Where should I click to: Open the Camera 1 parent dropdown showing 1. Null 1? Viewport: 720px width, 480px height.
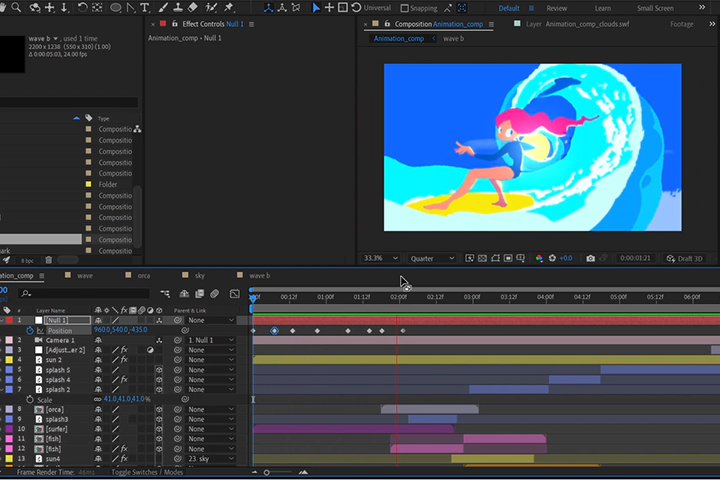pyautogui.click(x=211, y=340)
